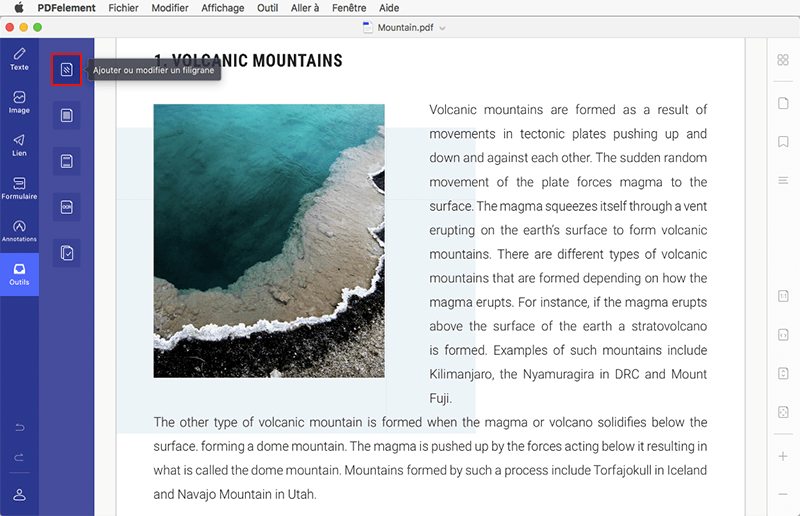Open the Modifier menu
This screenshot has width=800, height=516.
click(170, 8)
